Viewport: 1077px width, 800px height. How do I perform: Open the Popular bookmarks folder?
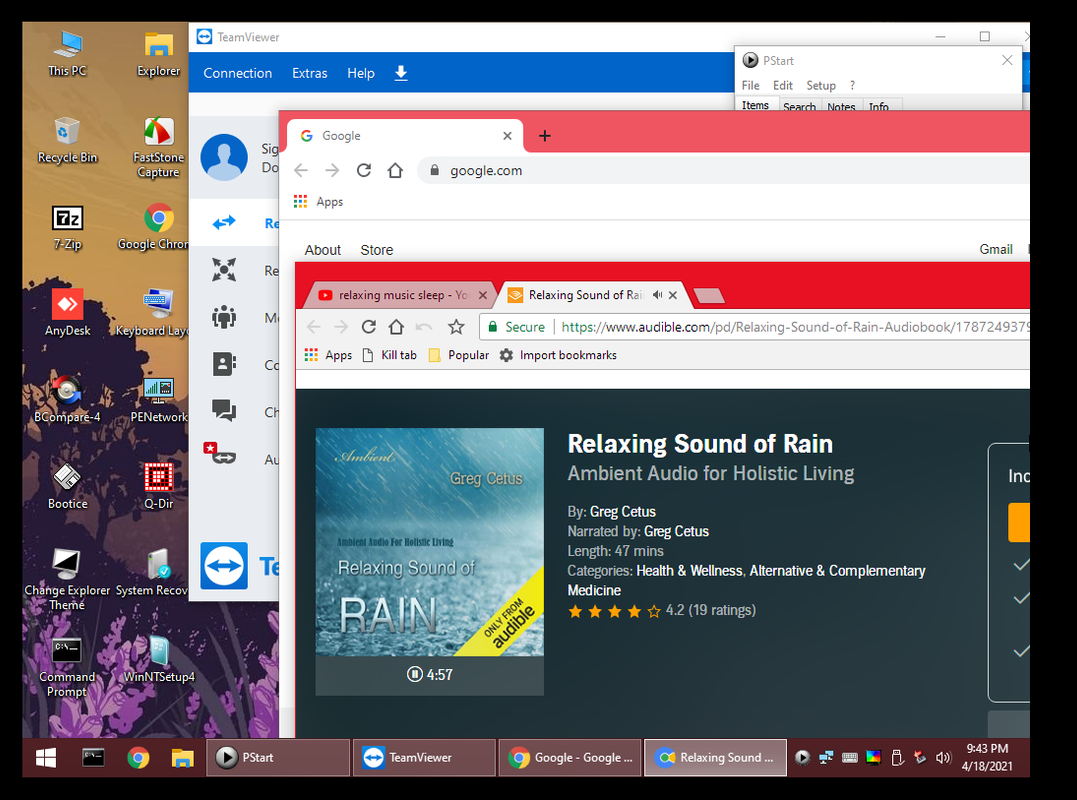click(x=459, y=355)
